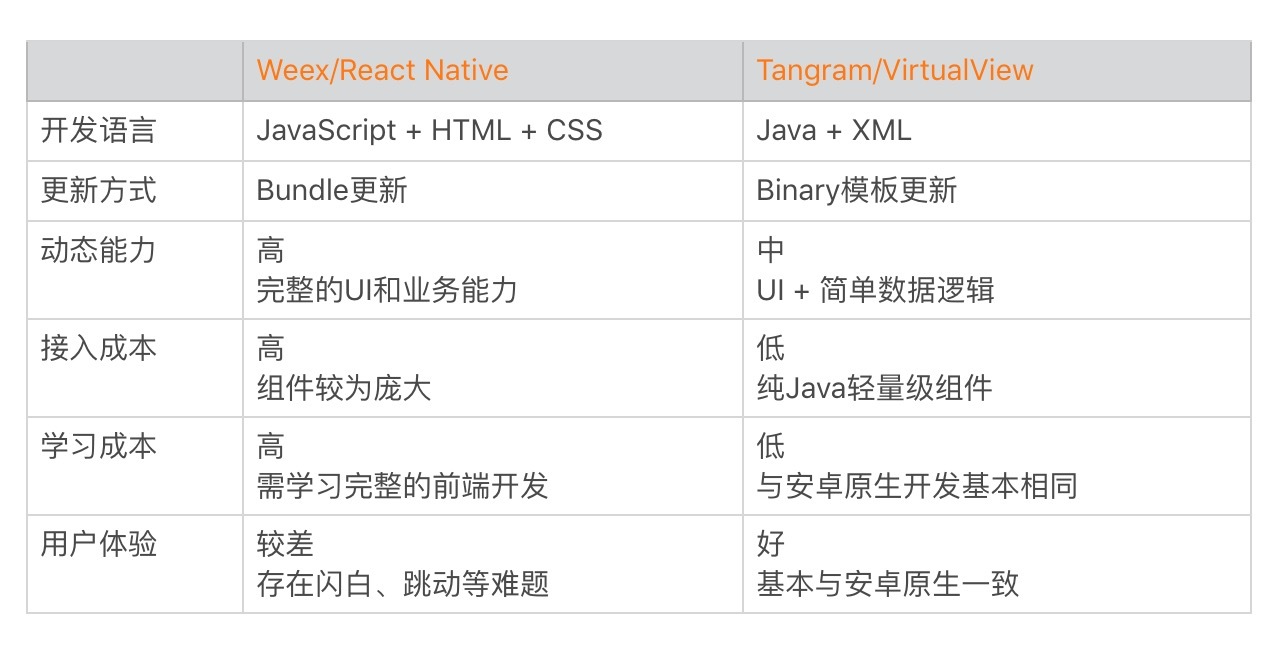Screen dimensions: 1282x654
Task: Click the JavaScript + HTML + CSS cell
Action: click(429, 131)
